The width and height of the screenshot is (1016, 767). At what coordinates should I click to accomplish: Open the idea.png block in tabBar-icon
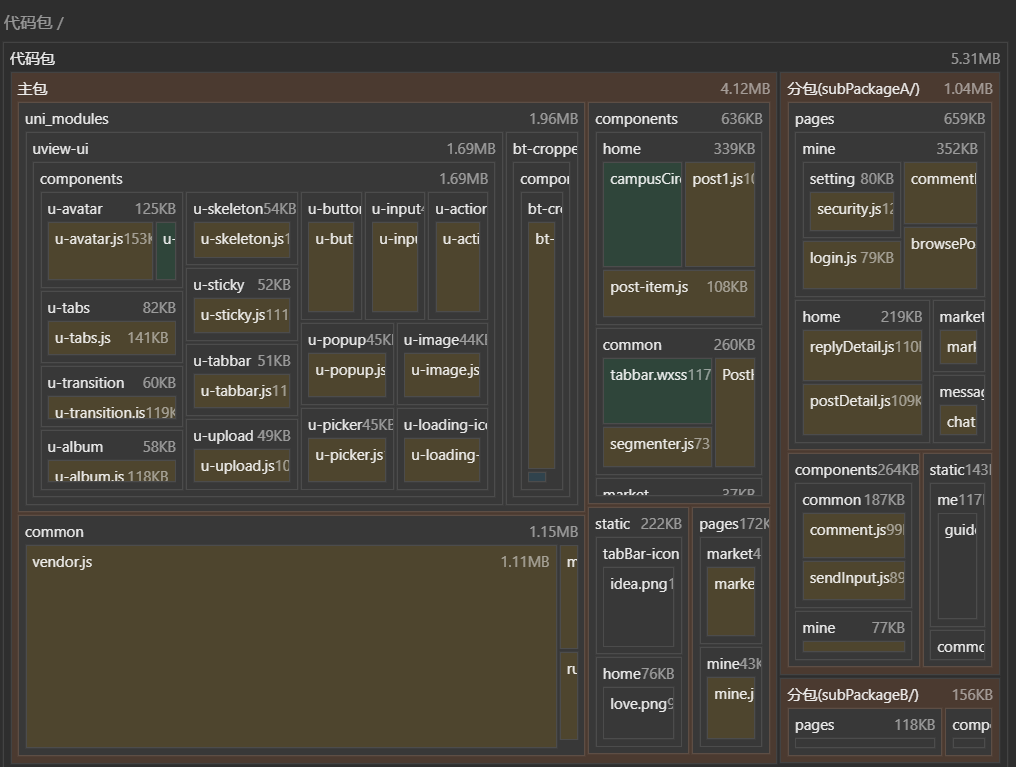click(638, 606)
